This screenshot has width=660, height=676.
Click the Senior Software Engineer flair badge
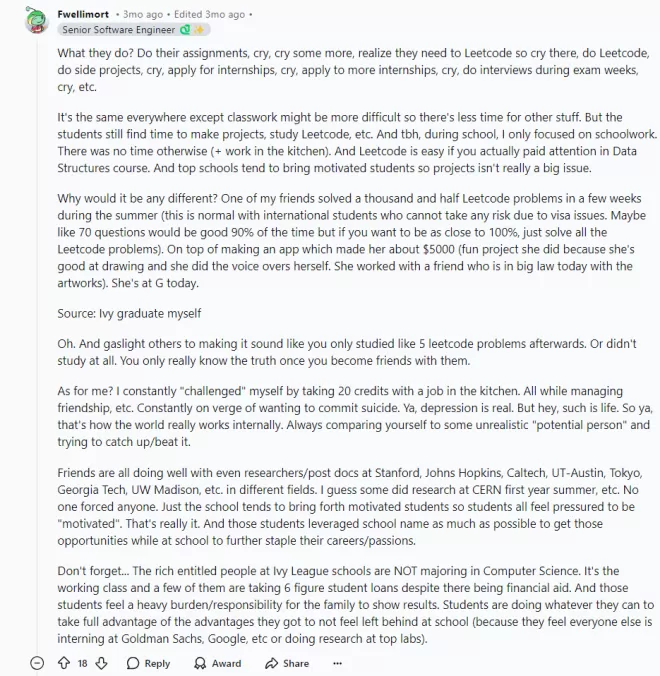click(134, 30)
